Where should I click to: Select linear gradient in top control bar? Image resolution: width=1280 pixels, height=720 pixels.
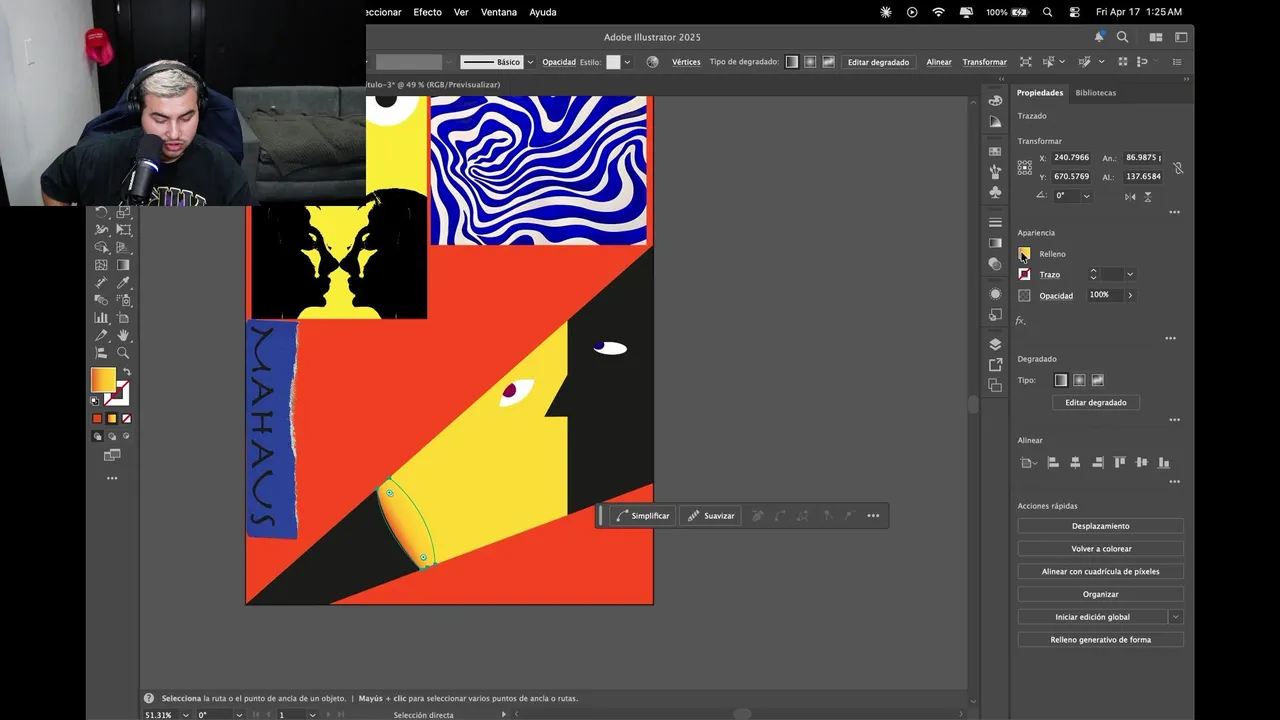(x=792, y=62)
